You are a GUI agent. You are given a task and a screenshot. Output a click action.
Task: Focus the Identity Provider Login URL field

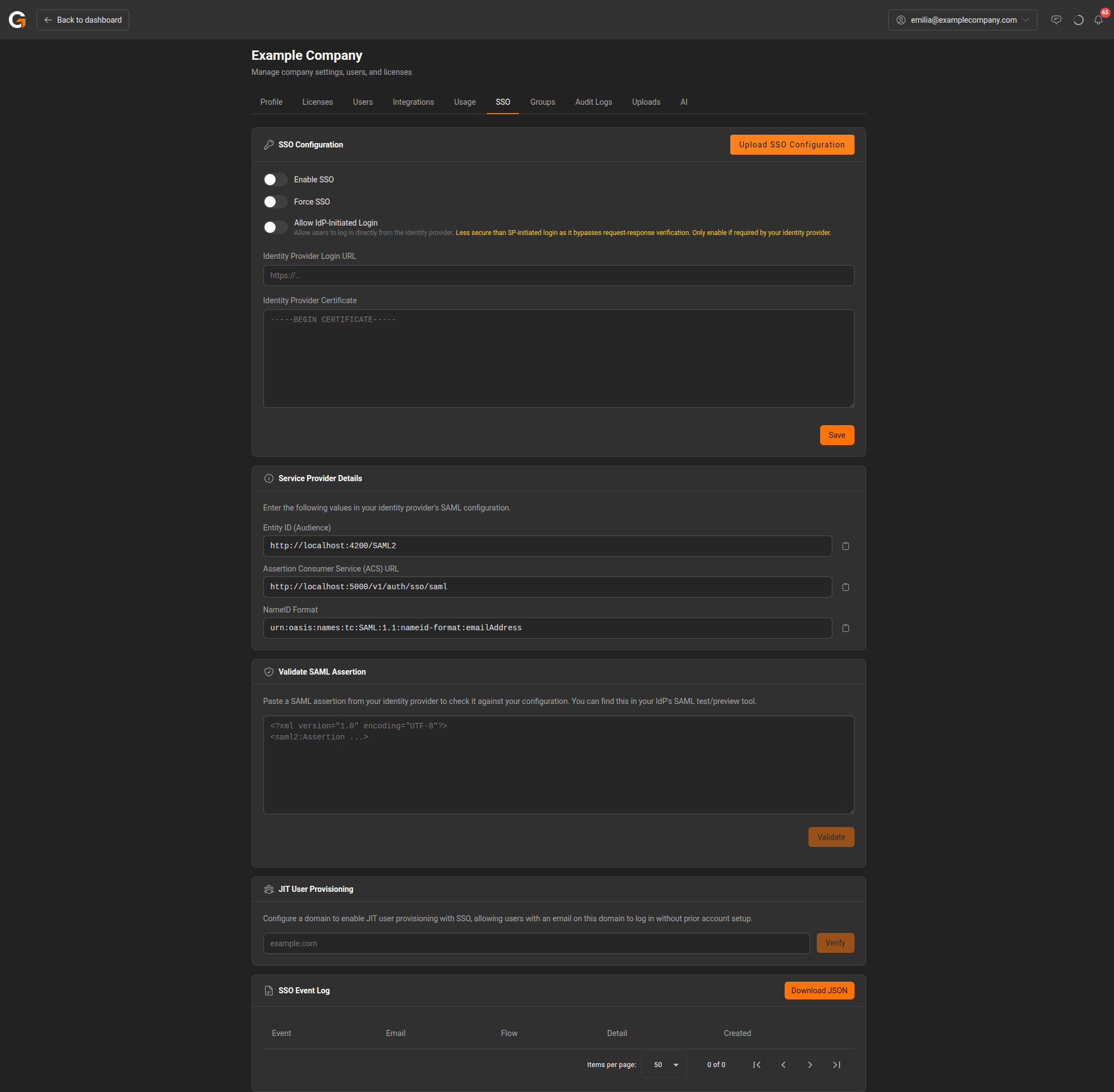click(x=558, y=275)
